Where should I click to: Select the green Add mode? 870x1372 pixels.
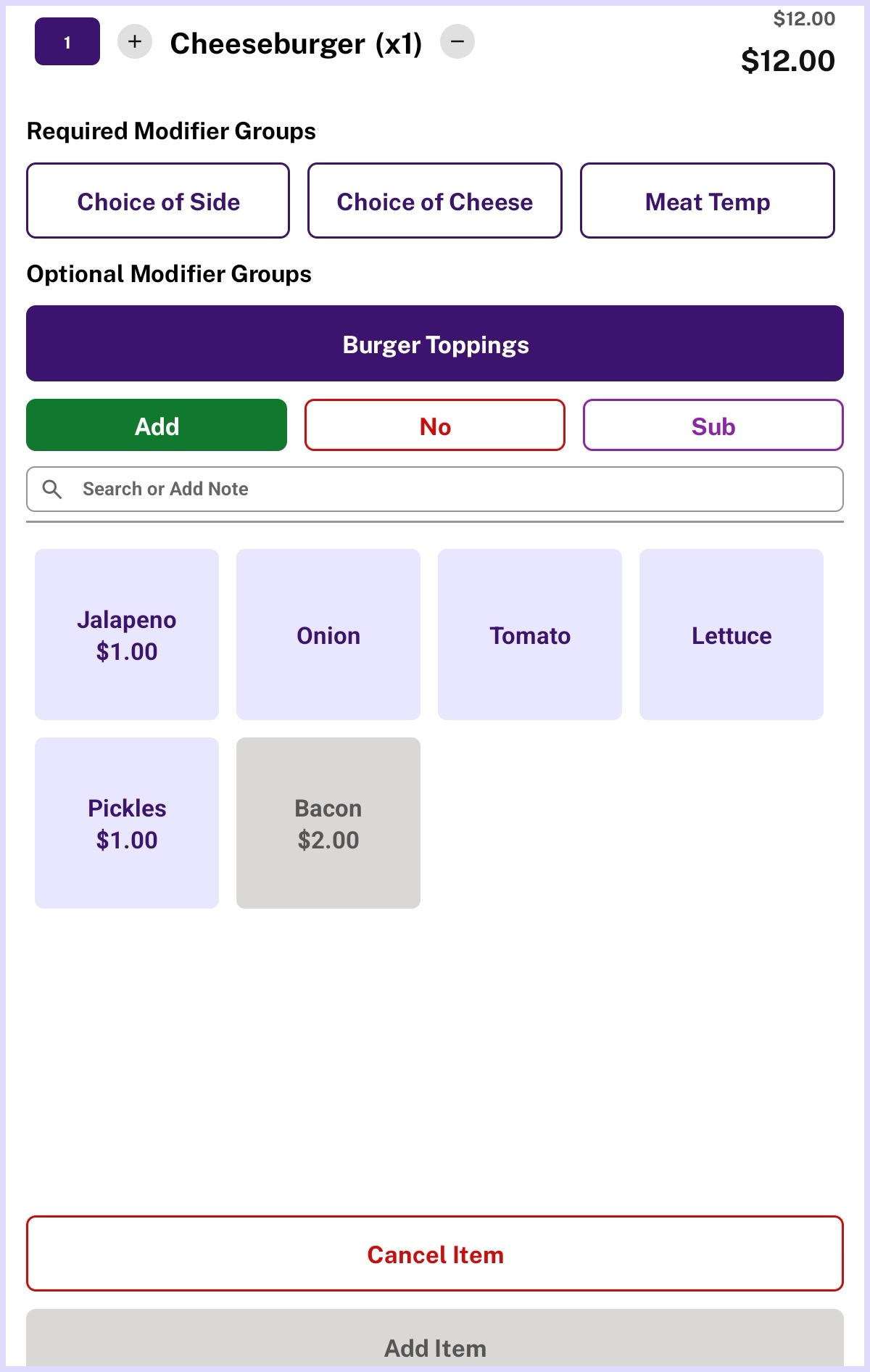coord(157,426)
